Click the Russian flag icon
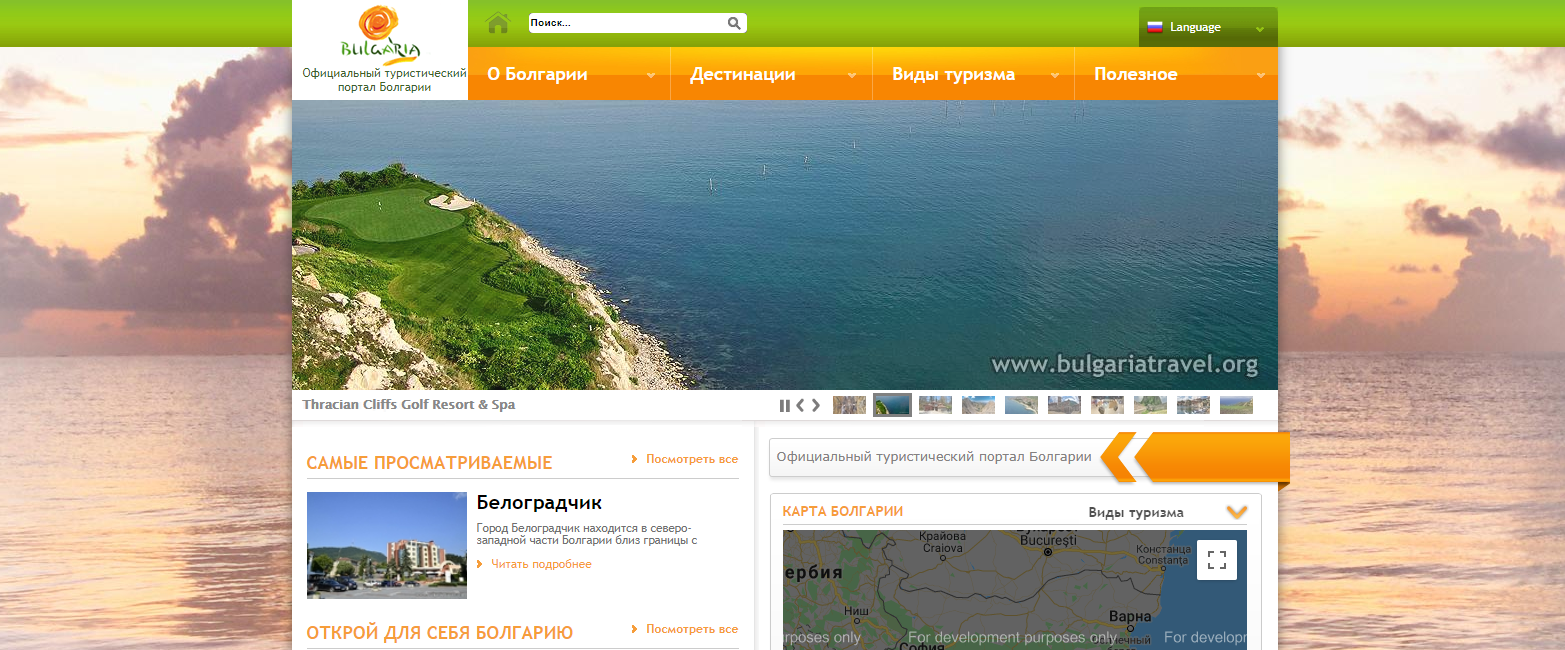The width and height of the screenshot is (1565, 650). (x=1154, y=27)
